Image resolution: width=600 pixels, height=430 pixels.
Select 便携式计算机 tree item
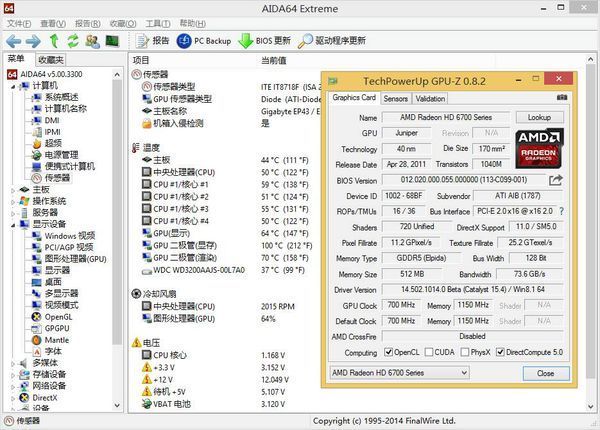[70, 166]
